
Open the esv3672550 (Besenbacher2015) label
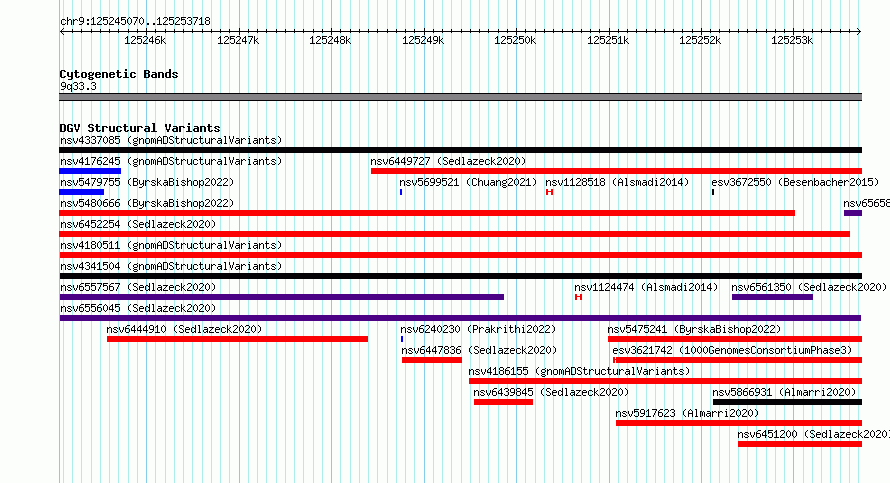795,182
